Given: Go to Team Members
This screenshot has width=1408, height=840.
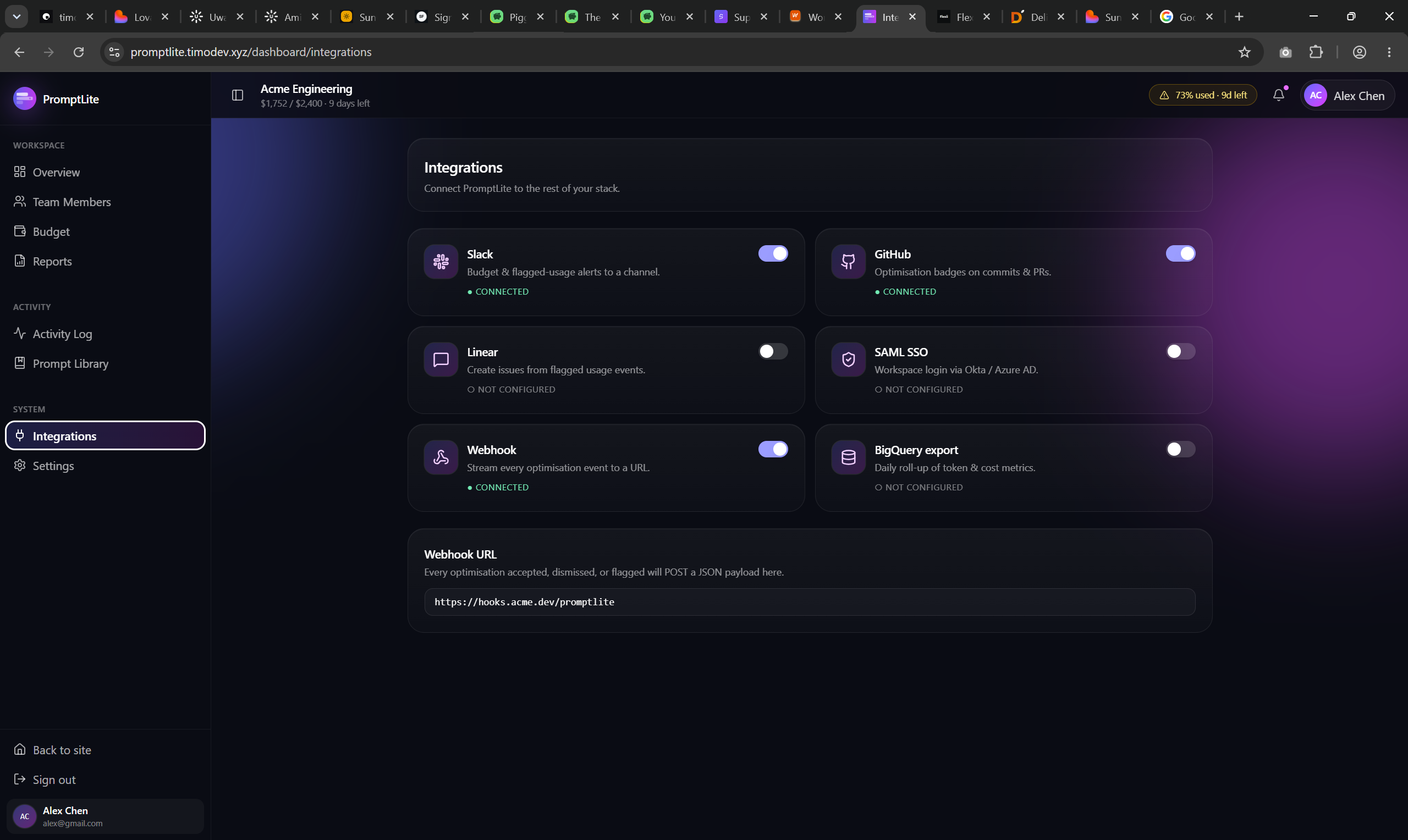Looking at the screenshot, I should click(x=105, y=202).
